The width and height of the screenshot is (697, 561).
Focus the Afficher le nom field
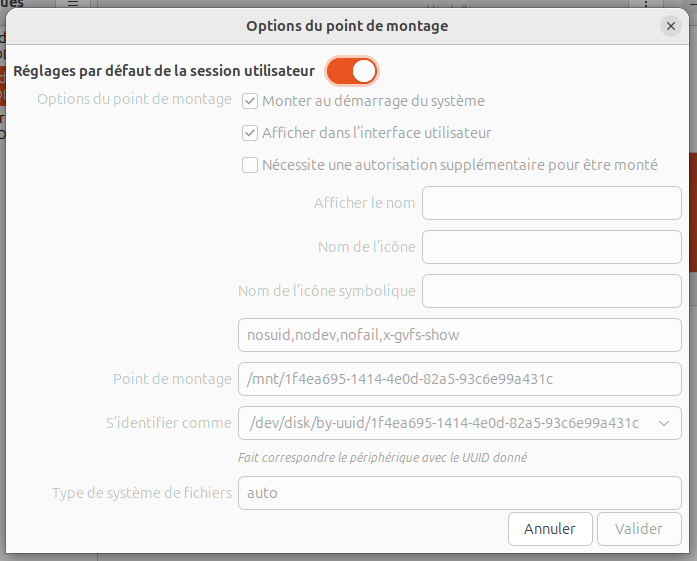(551, 203)
